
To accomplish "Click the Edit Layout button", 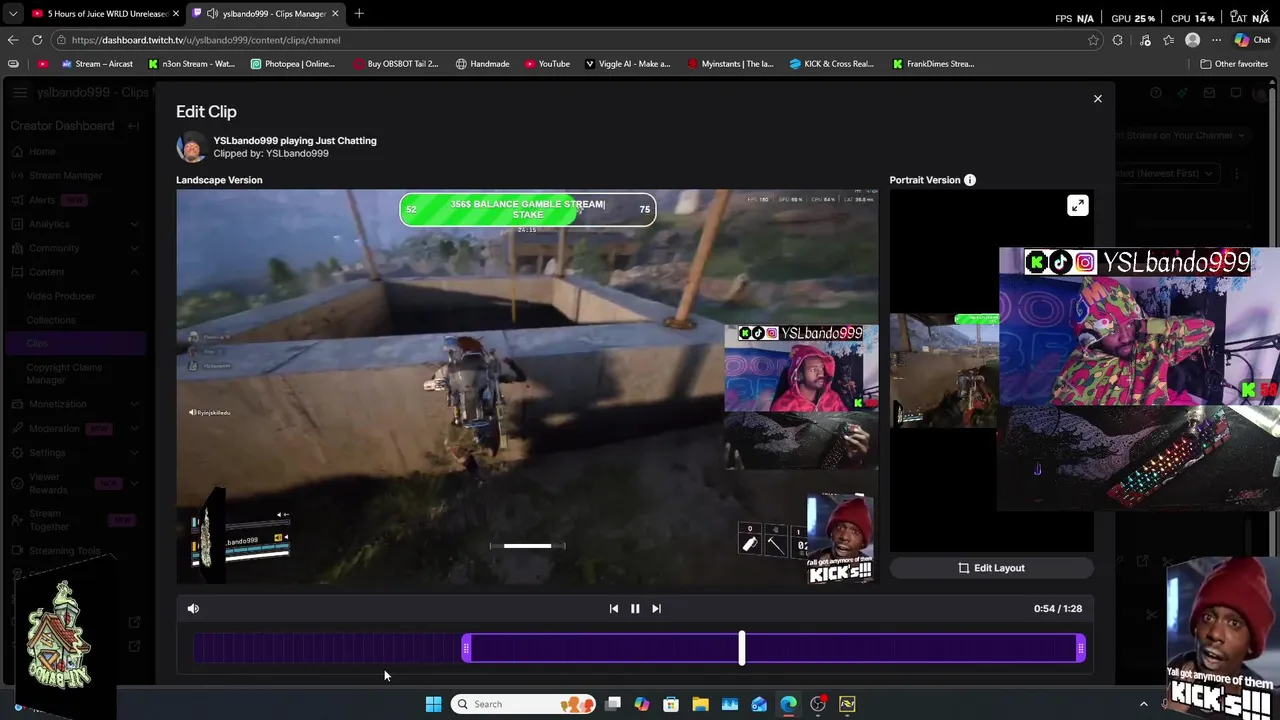I will point(991,568).
